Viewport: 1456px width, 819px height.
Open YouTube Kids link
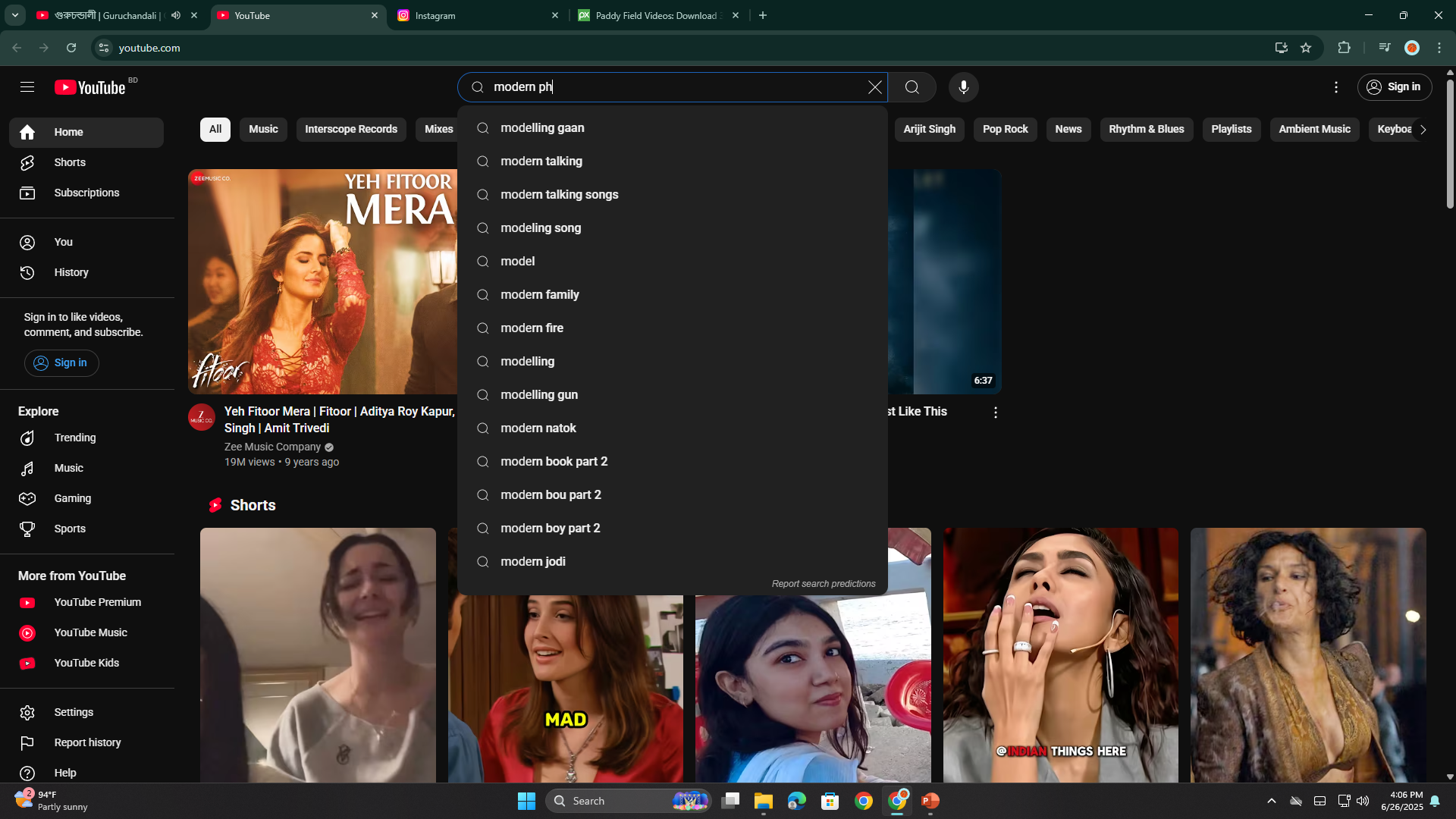click(86, 663)
